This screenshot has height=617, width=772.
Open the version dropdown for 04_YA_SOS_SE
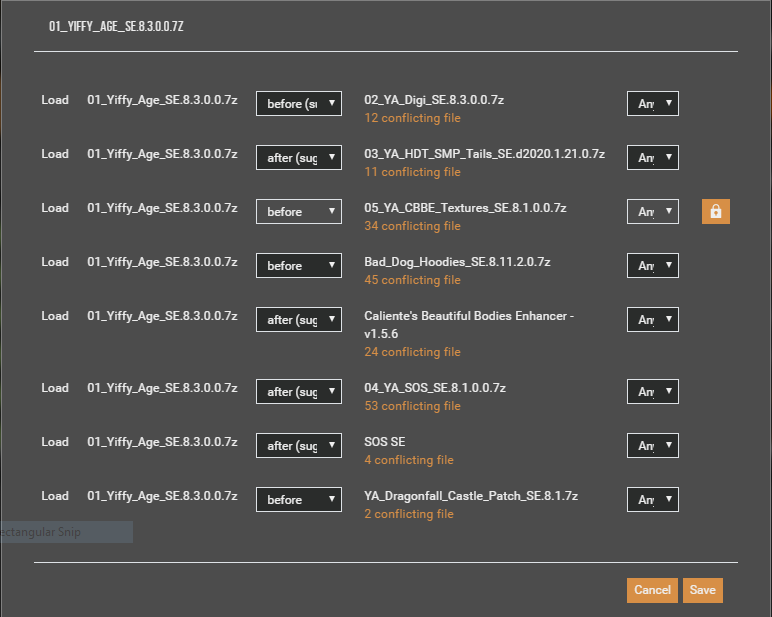pyautogui.click(x=653, y=391)
